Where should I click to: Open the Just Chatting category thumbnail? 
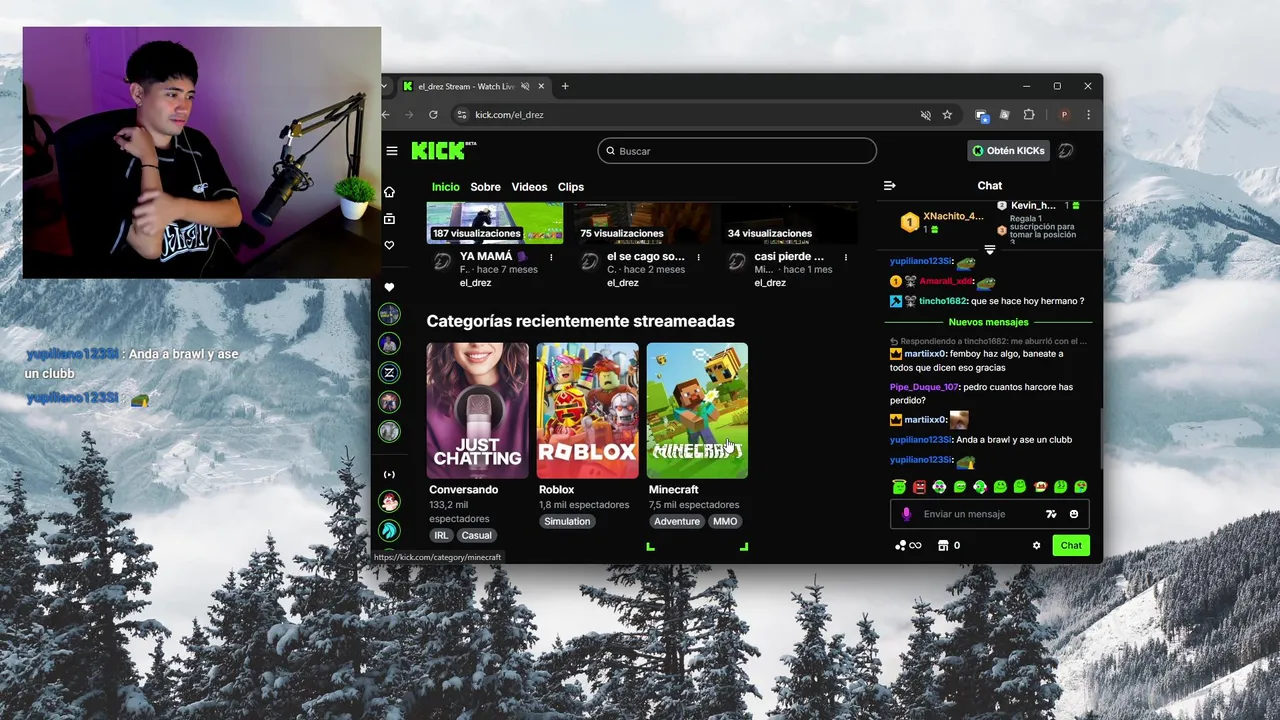click(x=478, y=411)
